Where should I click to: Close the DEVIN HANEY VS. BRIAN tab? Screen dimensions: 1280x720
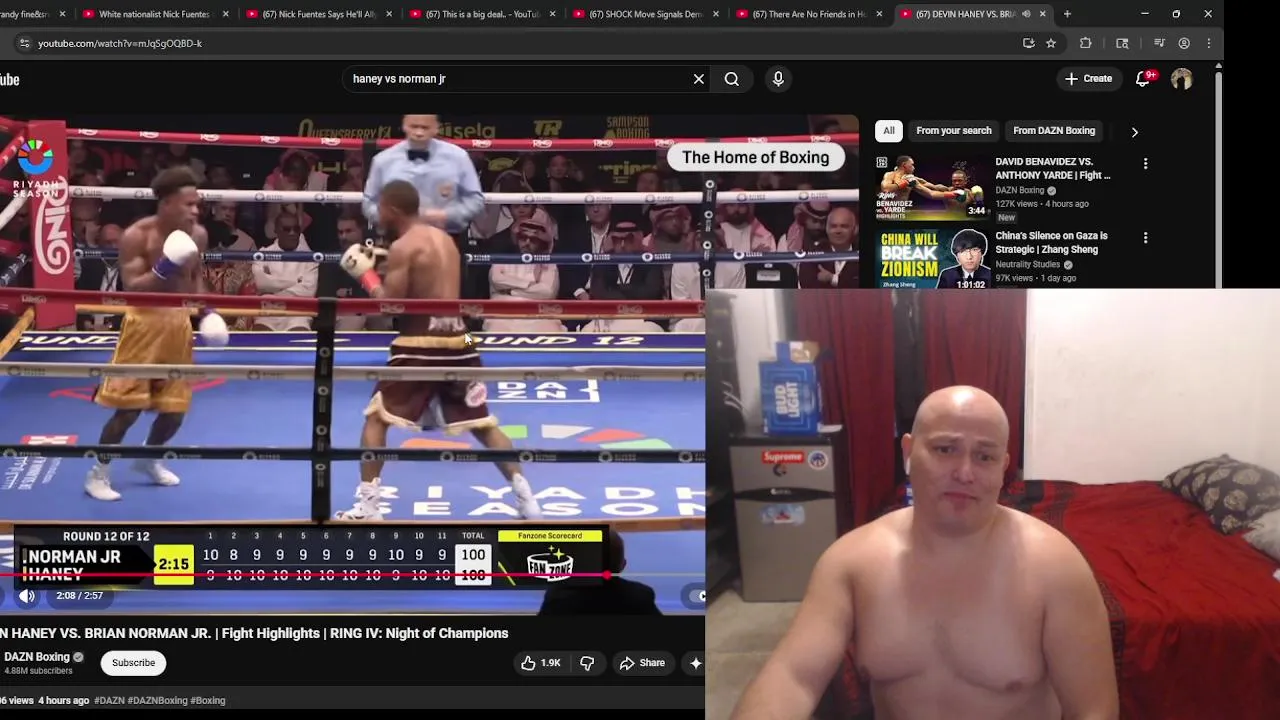pyautogui.click(x=1043, y=14)
